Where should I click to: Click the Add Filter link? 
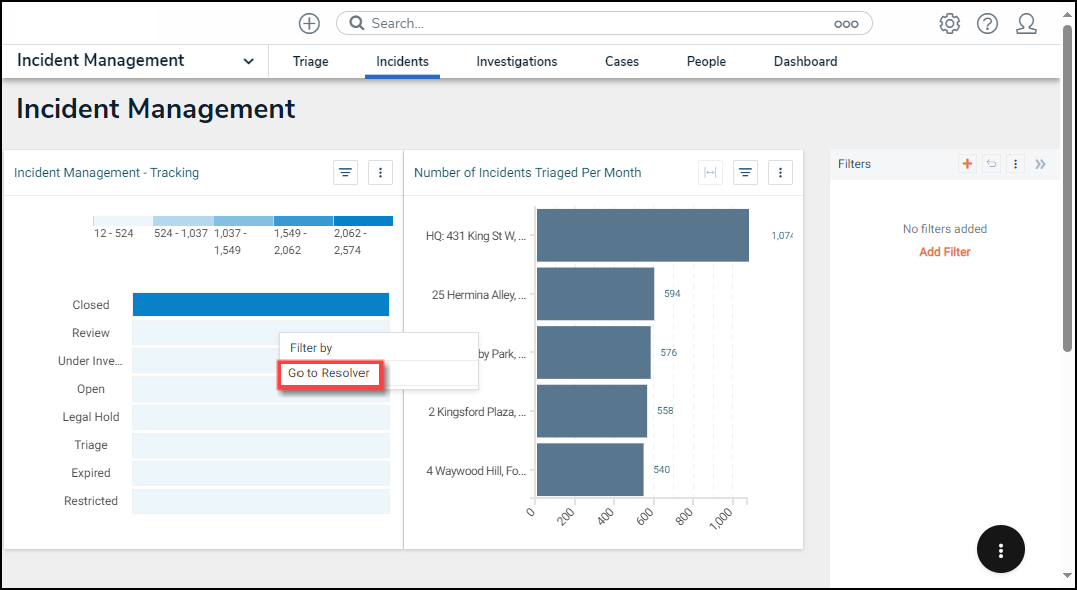tap(944, 252)
